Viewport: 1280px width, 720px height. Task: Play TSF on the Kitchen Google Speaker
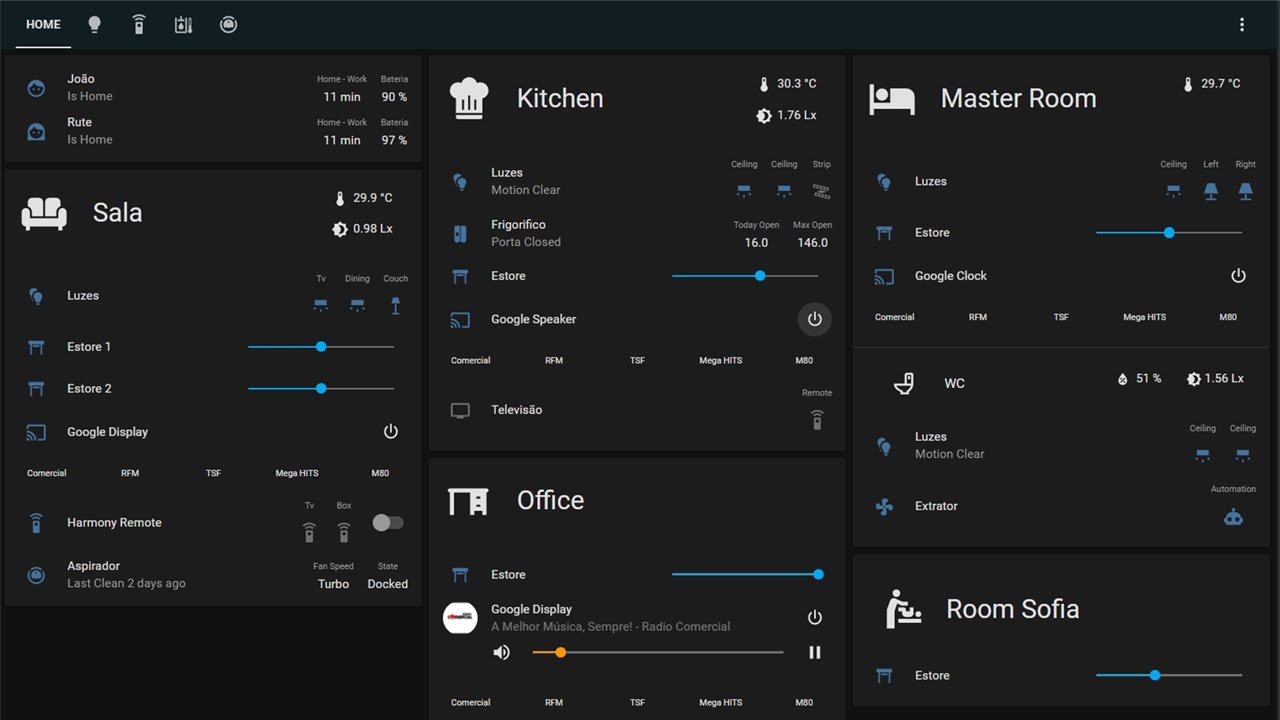pyautogui.click(x=638, y=360)
